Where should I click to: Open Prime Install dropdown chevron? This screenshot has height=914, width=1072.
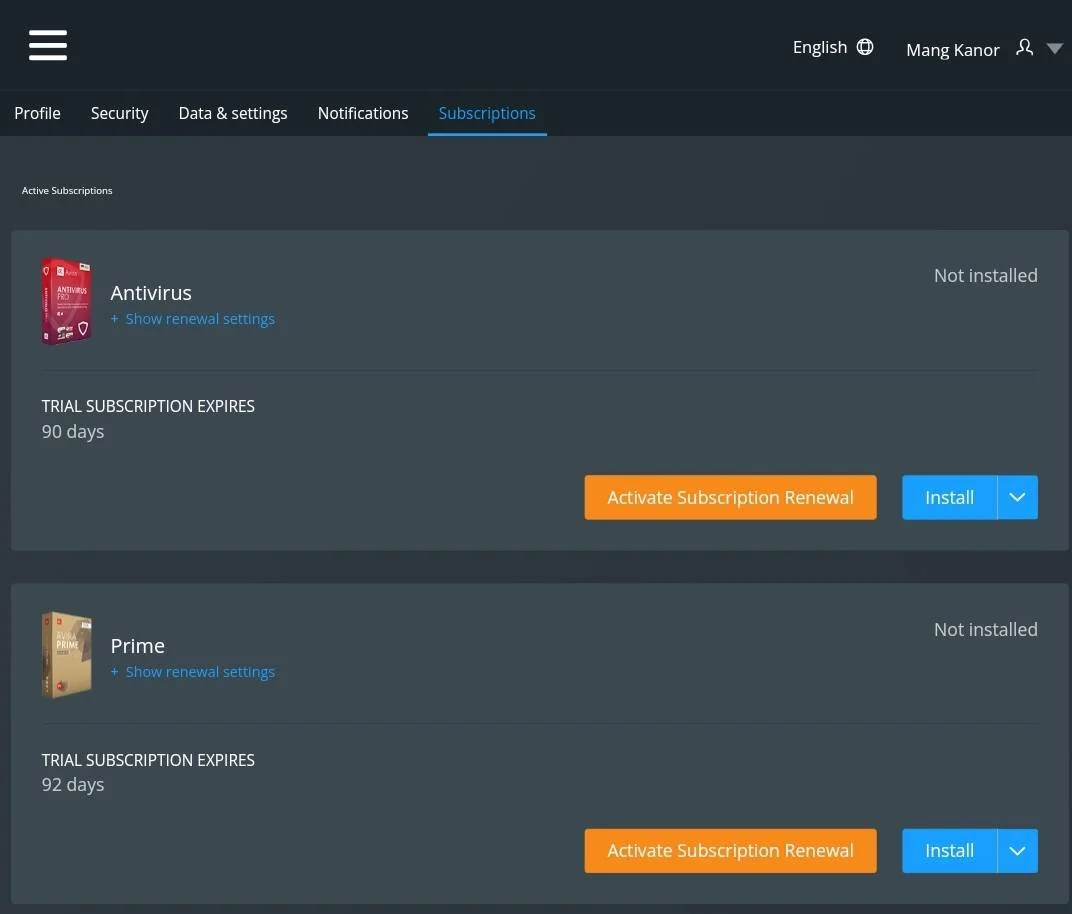[1017, 850]
